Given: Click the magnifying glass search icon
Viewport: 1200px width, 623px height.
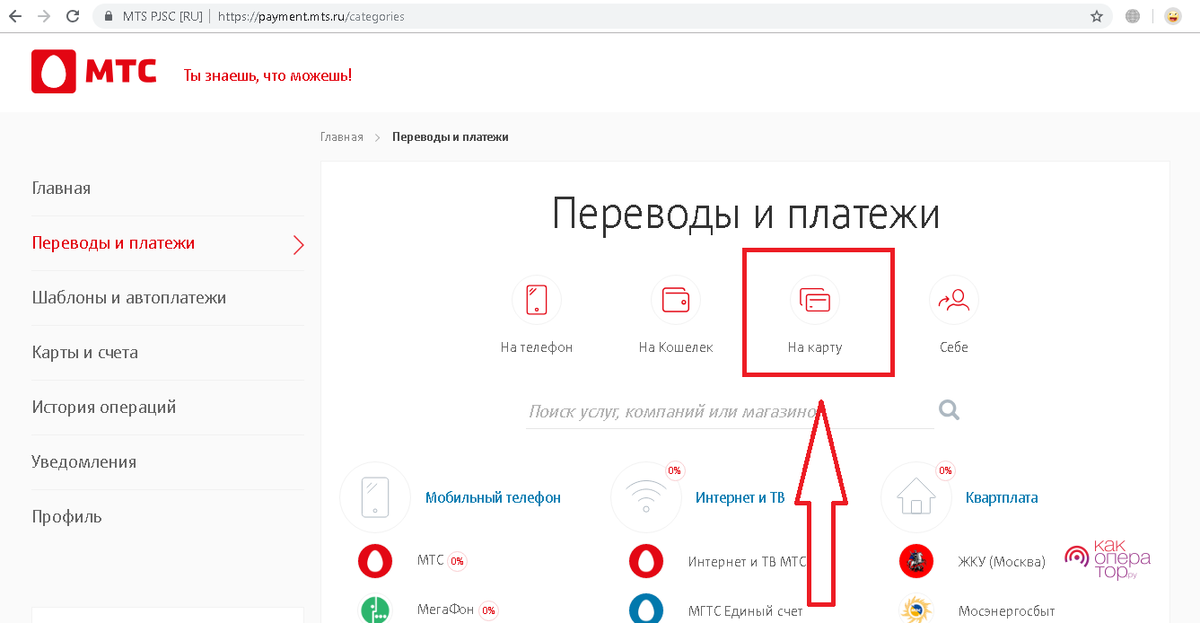Looking at the screenshot, I should [x=949, y=409].
